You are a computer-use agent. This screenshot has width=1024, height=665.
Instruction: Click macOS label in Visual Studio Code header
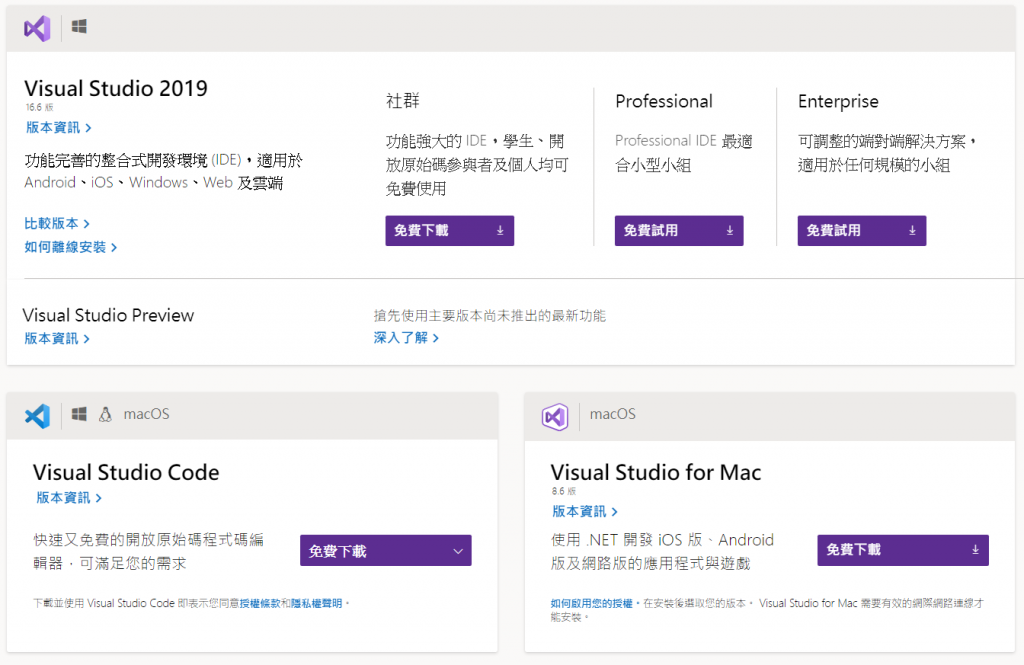(146, 414)
